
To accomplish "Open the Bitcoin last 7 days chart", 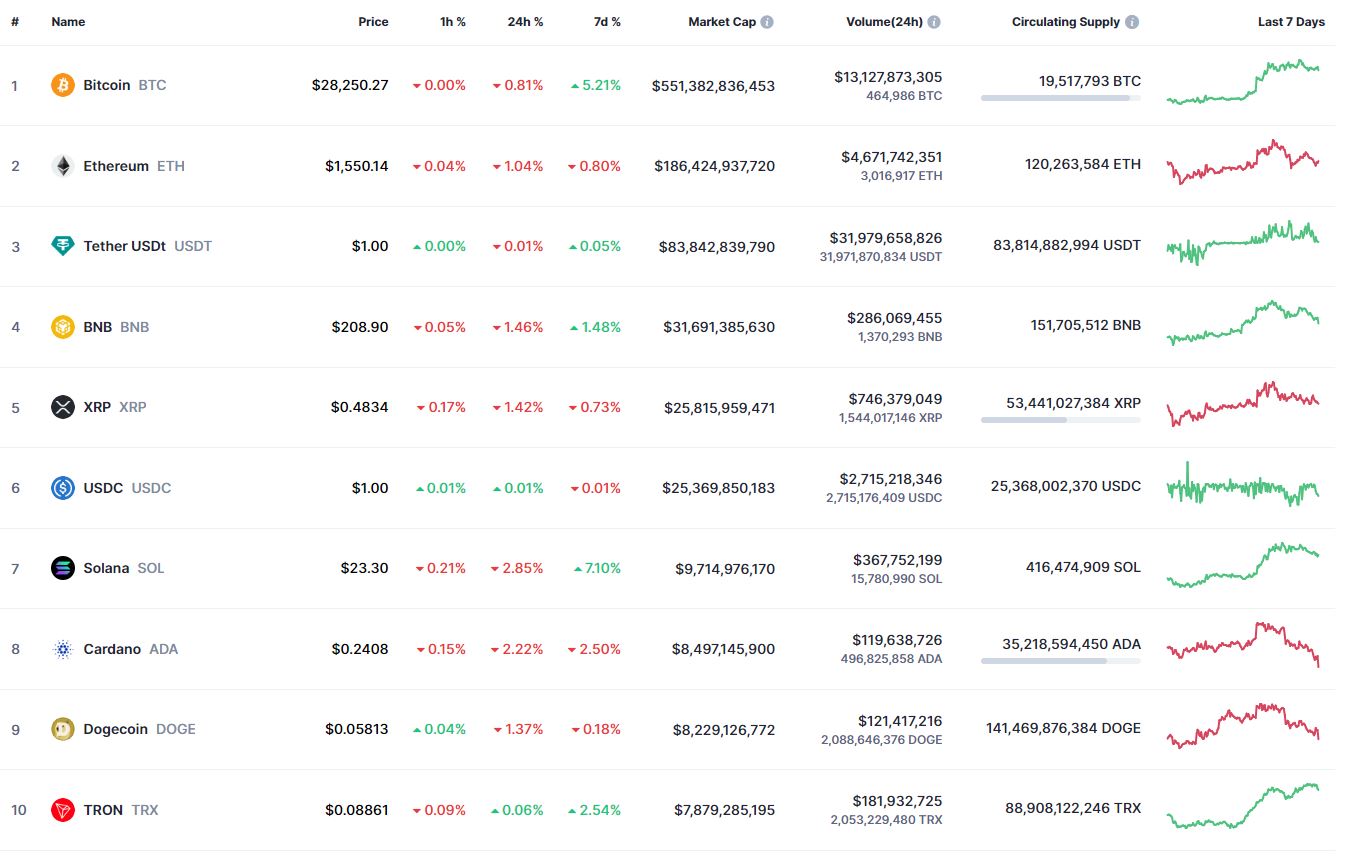I will coord(1243,82).
